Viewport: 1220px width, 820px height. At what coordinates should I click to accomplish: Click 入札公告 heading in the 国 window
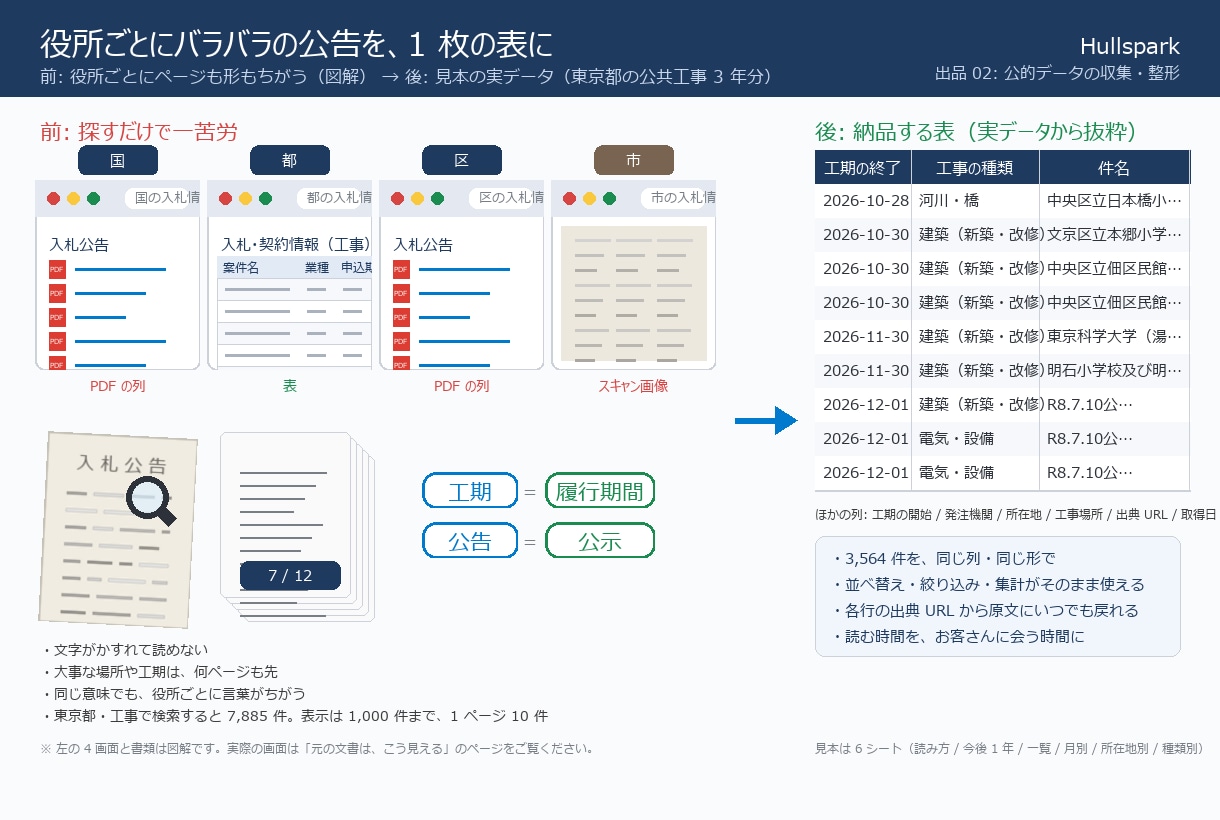[79, 244]
